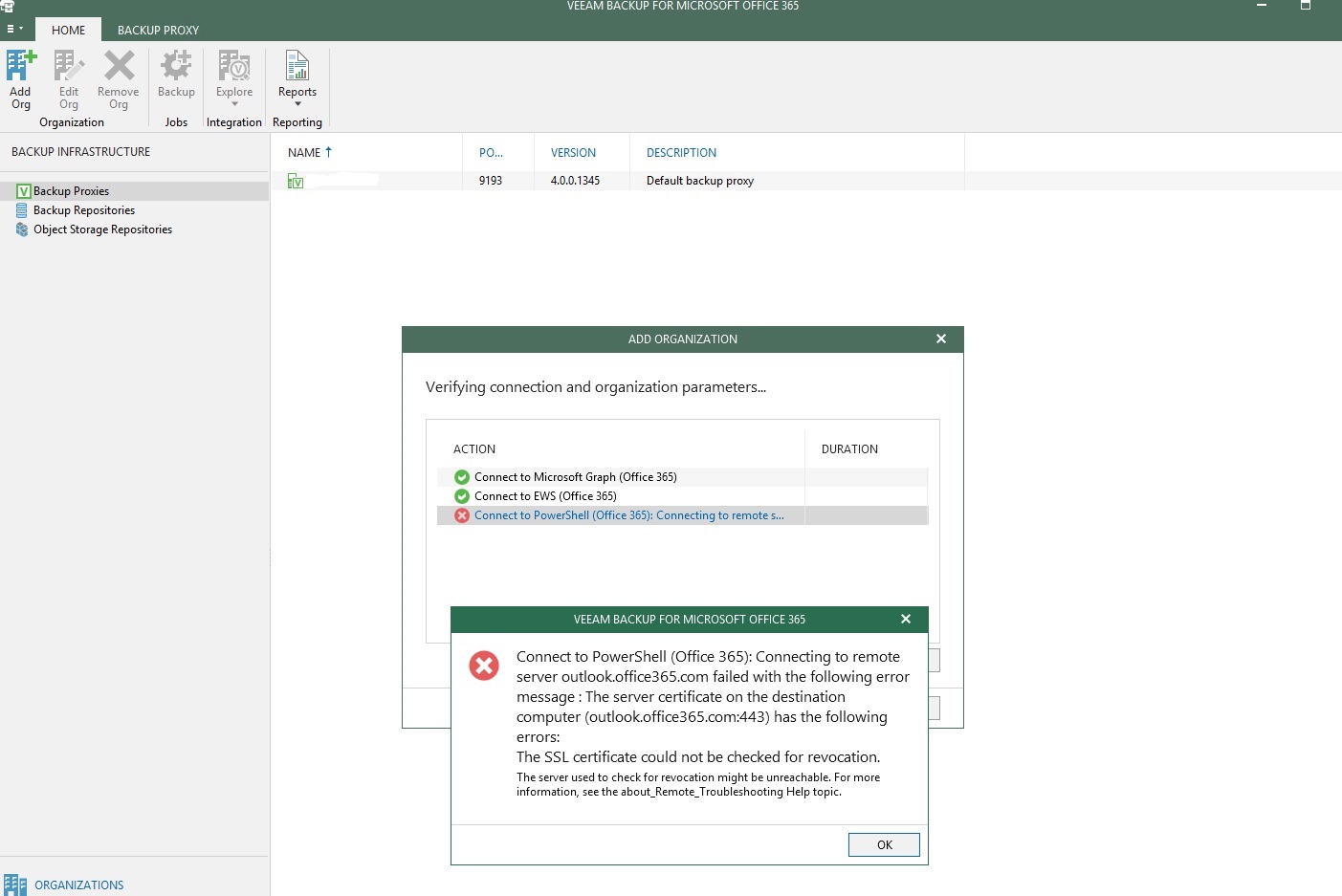This screenshot has height=896, width=1342.
Task: Click the ORGANIZATIONS building icon
Action: 15,885
